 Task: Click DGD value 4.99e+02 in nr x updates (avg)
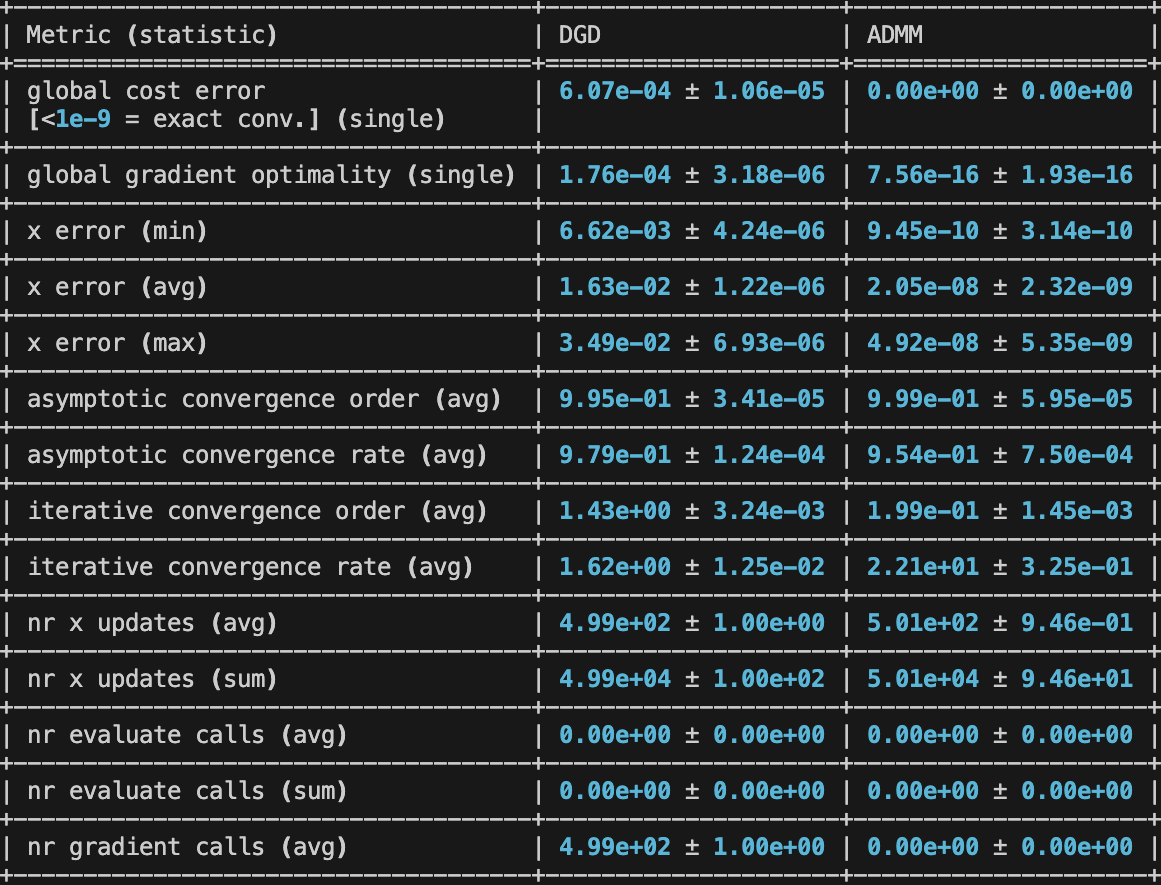tap(615, 623)
